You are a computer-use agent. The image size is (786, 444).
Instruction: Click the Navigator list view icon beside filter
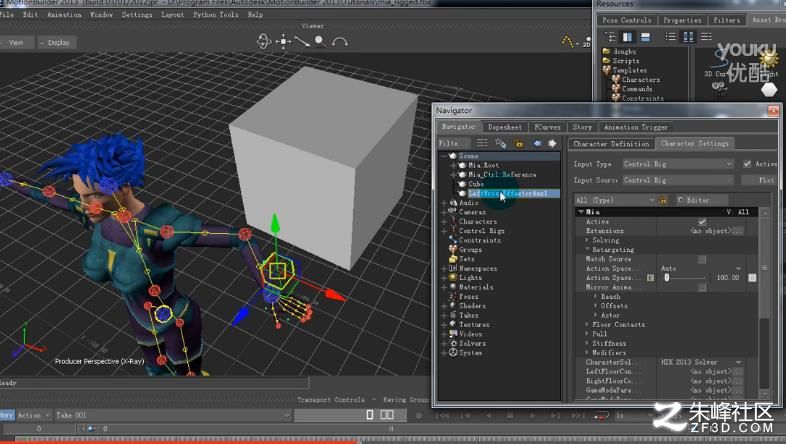[x=482, y=143]
